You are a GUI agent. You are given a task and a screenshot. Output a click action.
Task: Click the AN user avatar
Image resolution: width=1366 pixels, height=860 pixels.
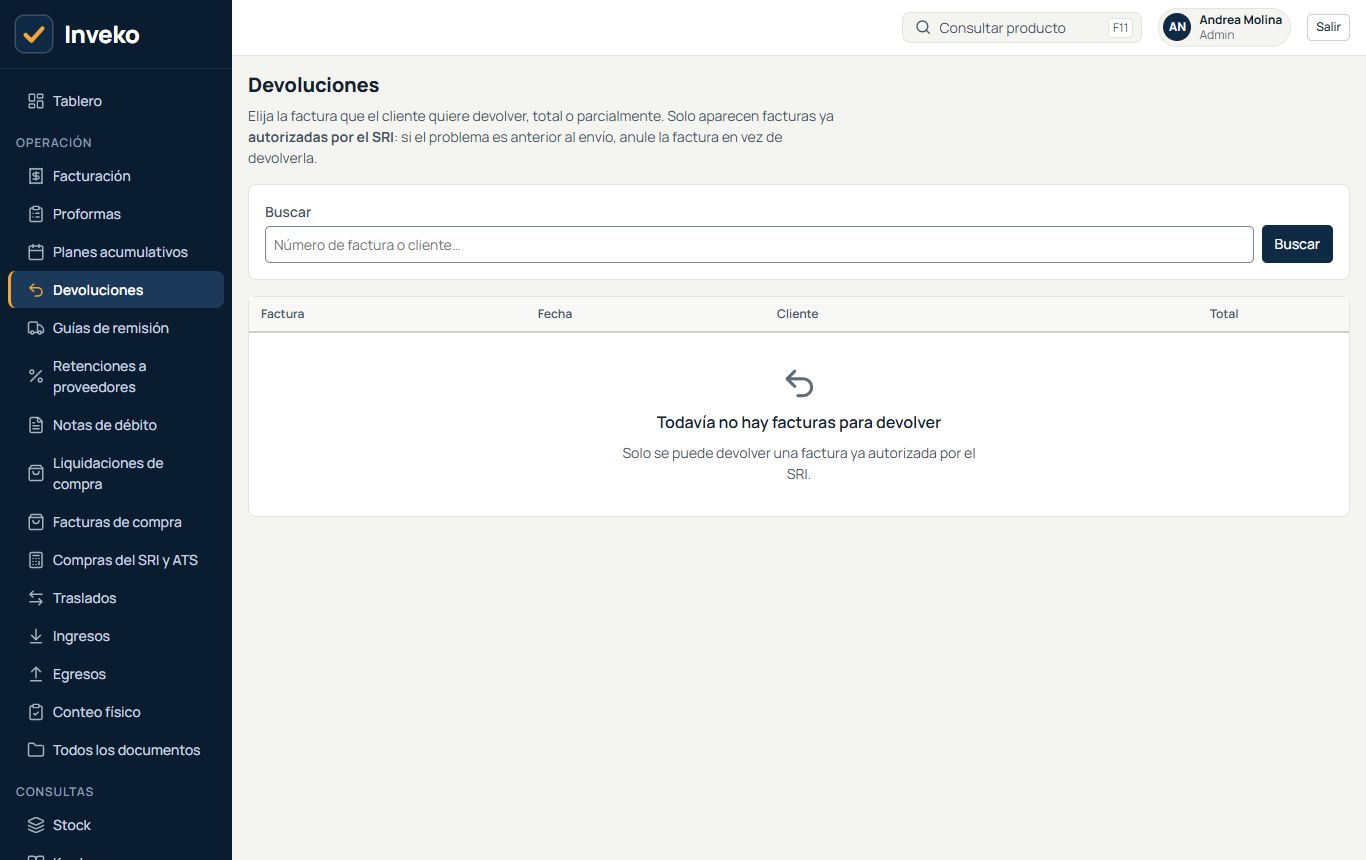point(1178,28)
